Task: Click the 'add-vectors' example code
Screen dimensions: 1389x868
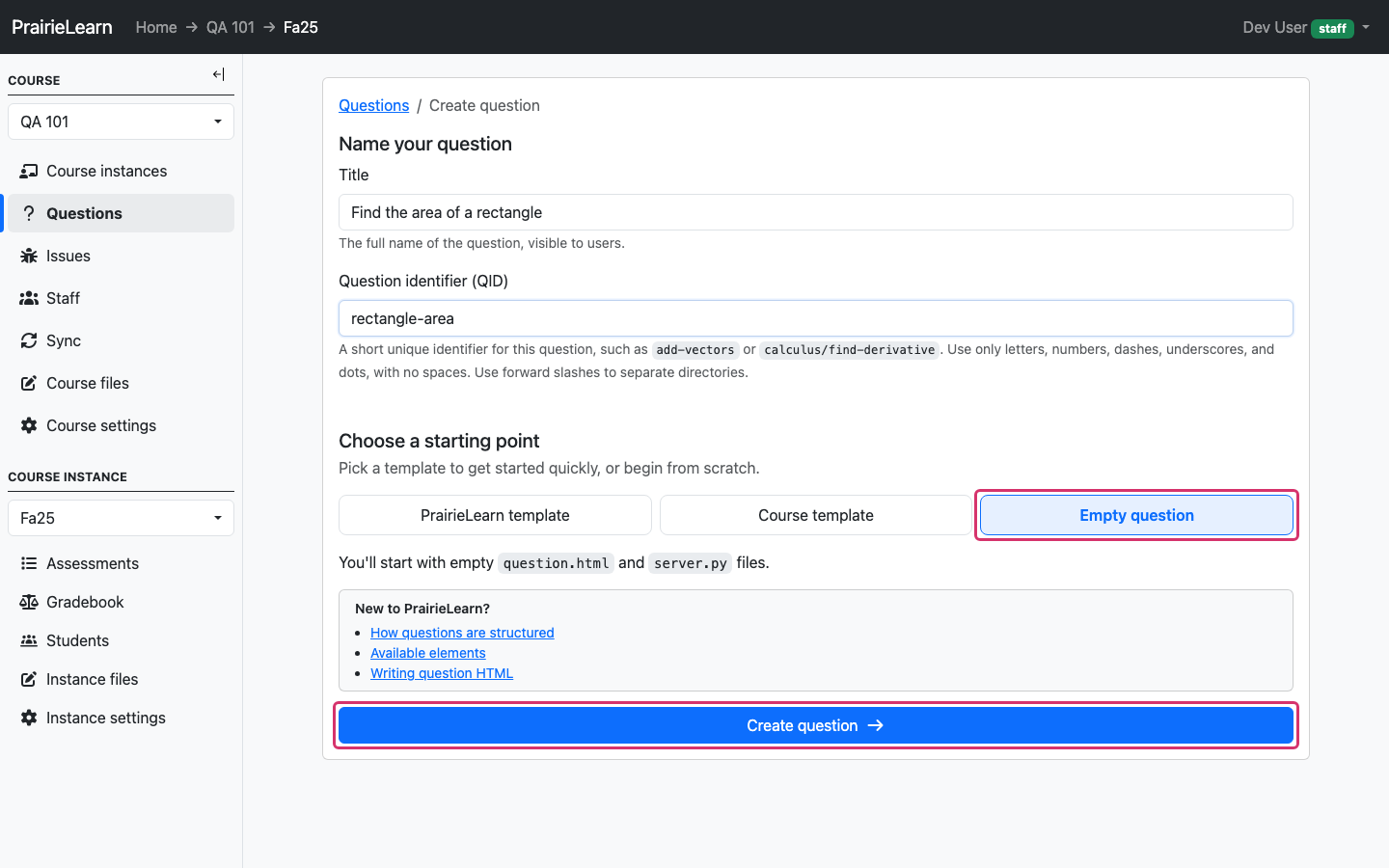Action: pyautogui.click(x=695, y=350)
